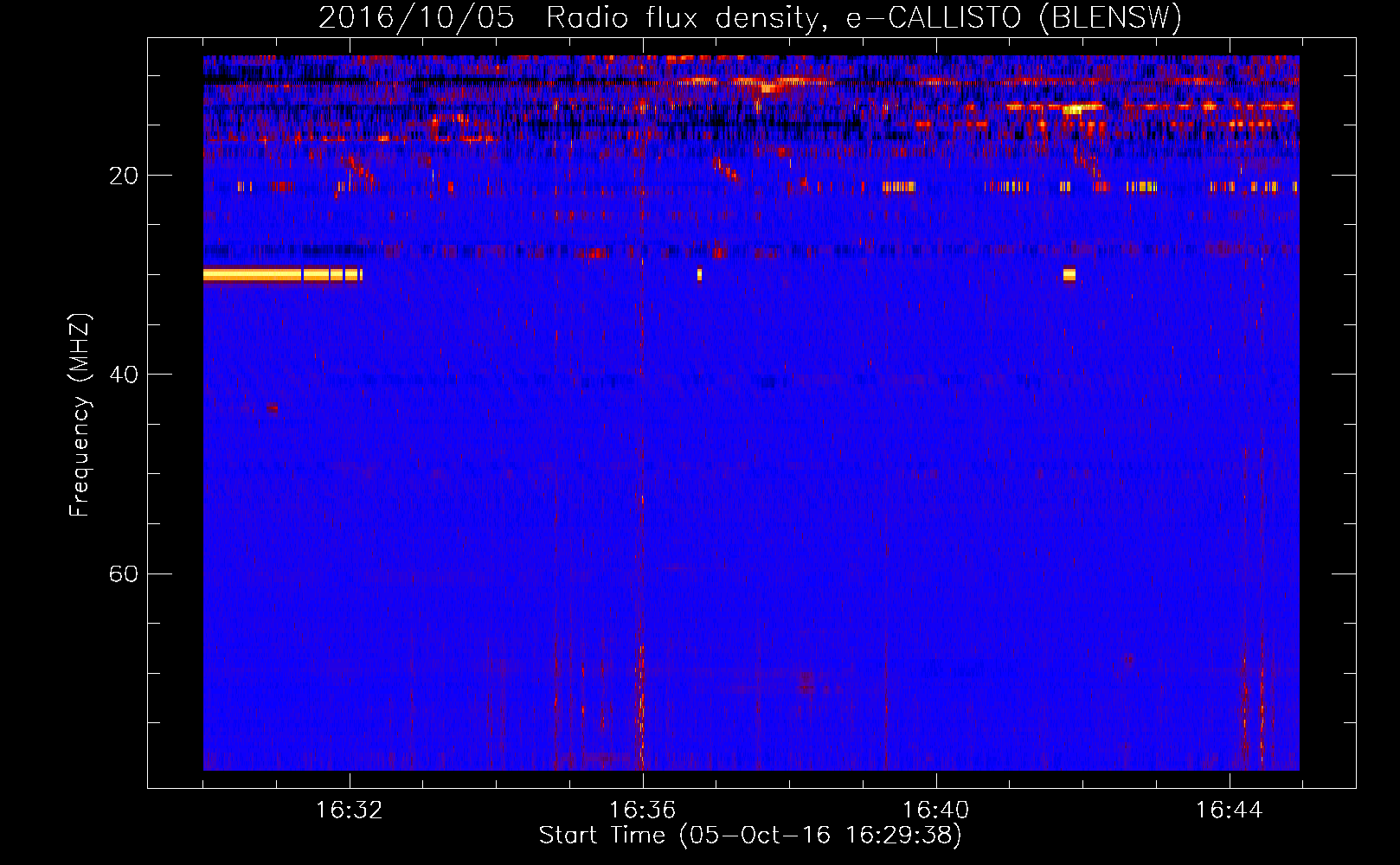Click the 'Frequency (MHZ)' axis label

coord(80,415)
